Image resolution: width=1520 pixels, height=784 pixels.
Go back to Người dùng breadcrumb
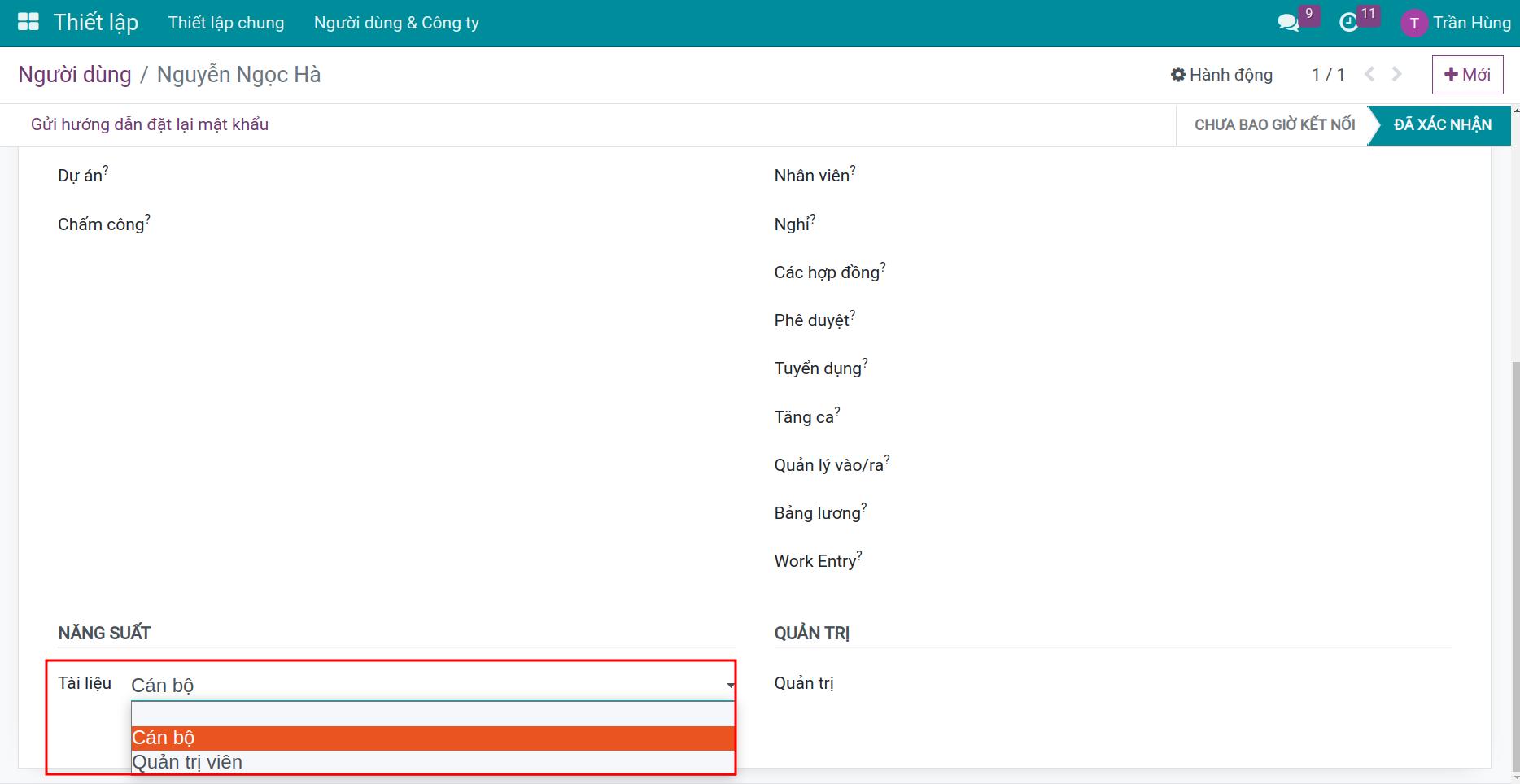click(75, 75)
